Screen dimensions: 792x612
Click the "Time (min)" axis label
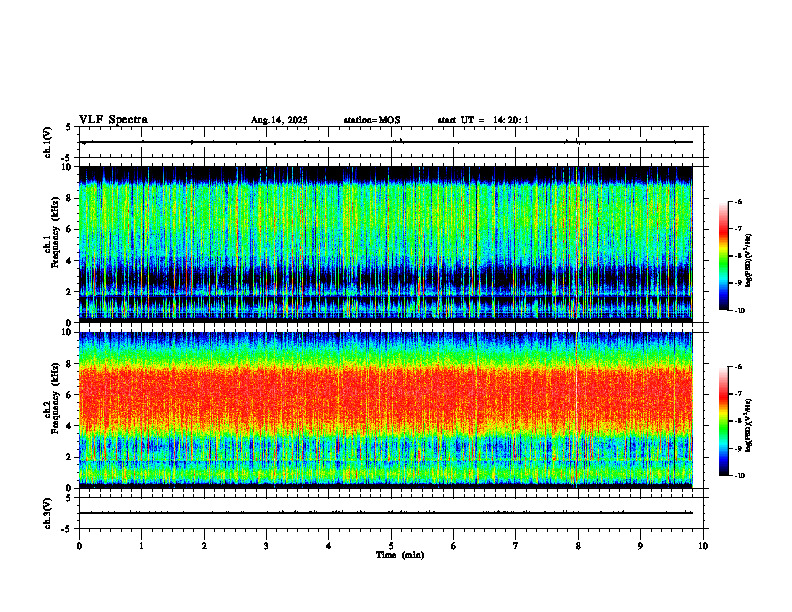click(x=400, y=555)
